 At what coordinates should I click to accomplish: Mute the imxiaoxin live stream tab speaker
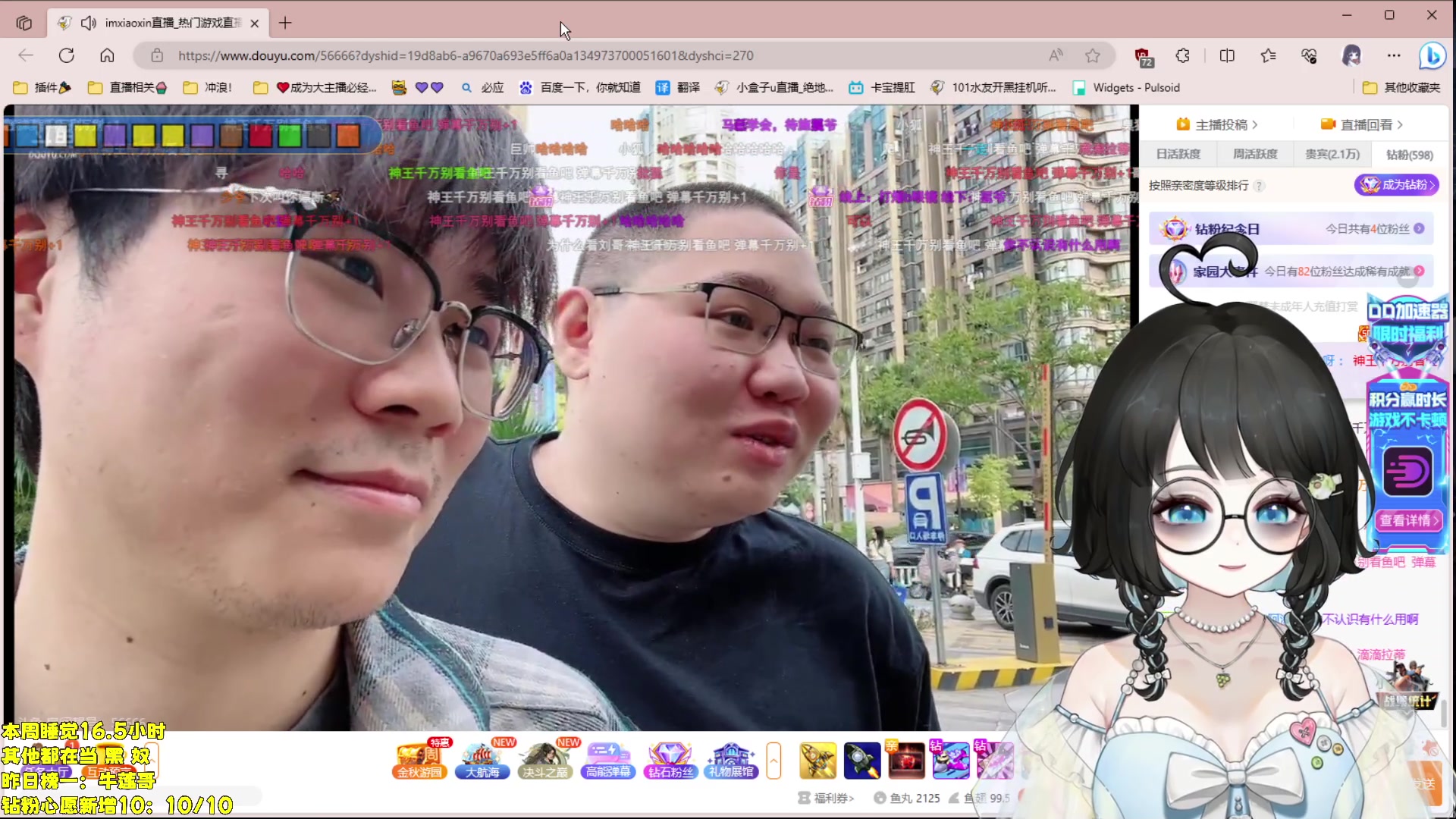coord(89,23)
